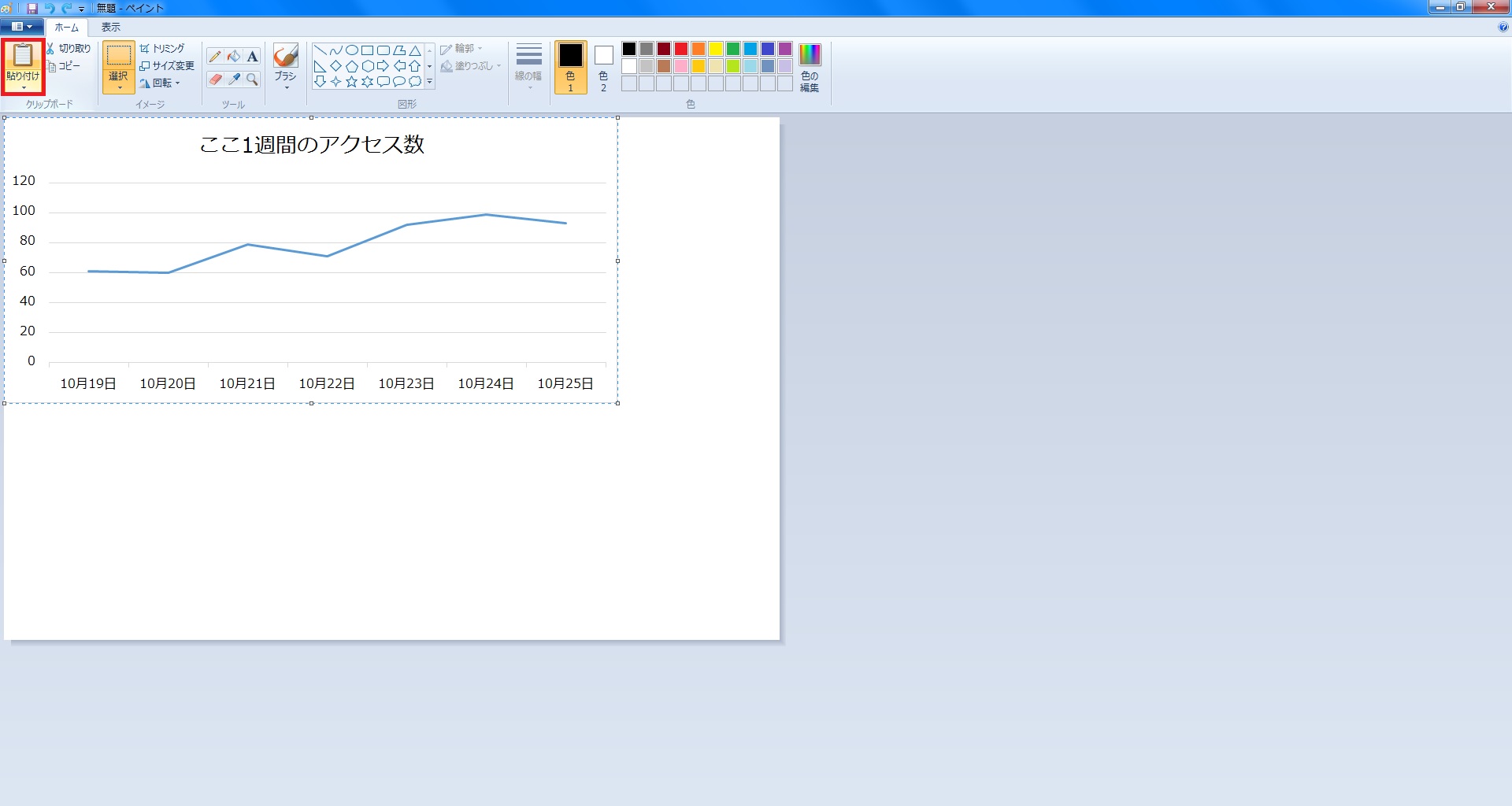The width and height of the screenshot is (1512, 806).
Task: Select the Right triangle shape
Action: coord(321,66)
